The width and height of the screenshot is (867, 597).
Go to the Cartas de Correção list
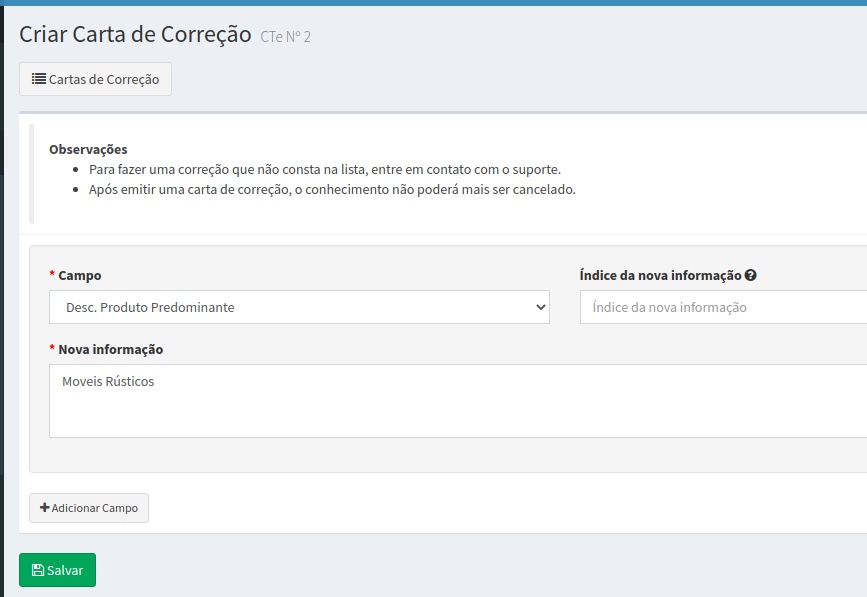pyautogui.click(x=96, y=79)
